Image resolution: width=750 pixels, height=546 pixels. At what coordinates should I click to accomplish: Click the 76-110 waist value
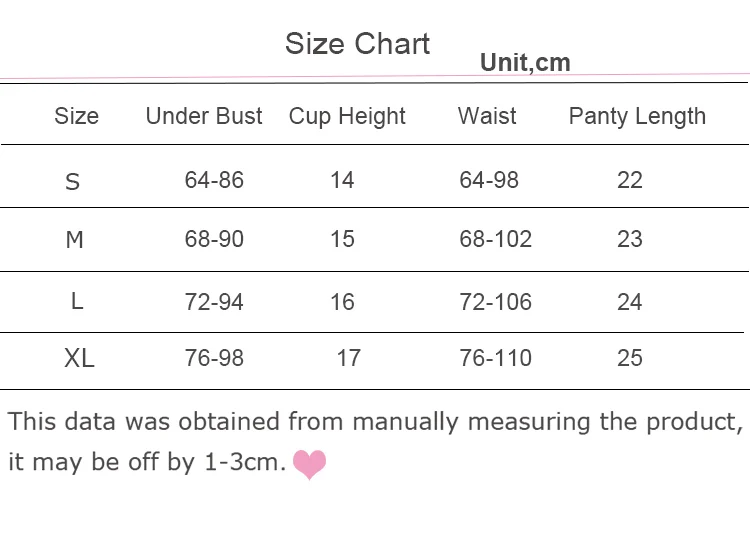coord(496,358)
